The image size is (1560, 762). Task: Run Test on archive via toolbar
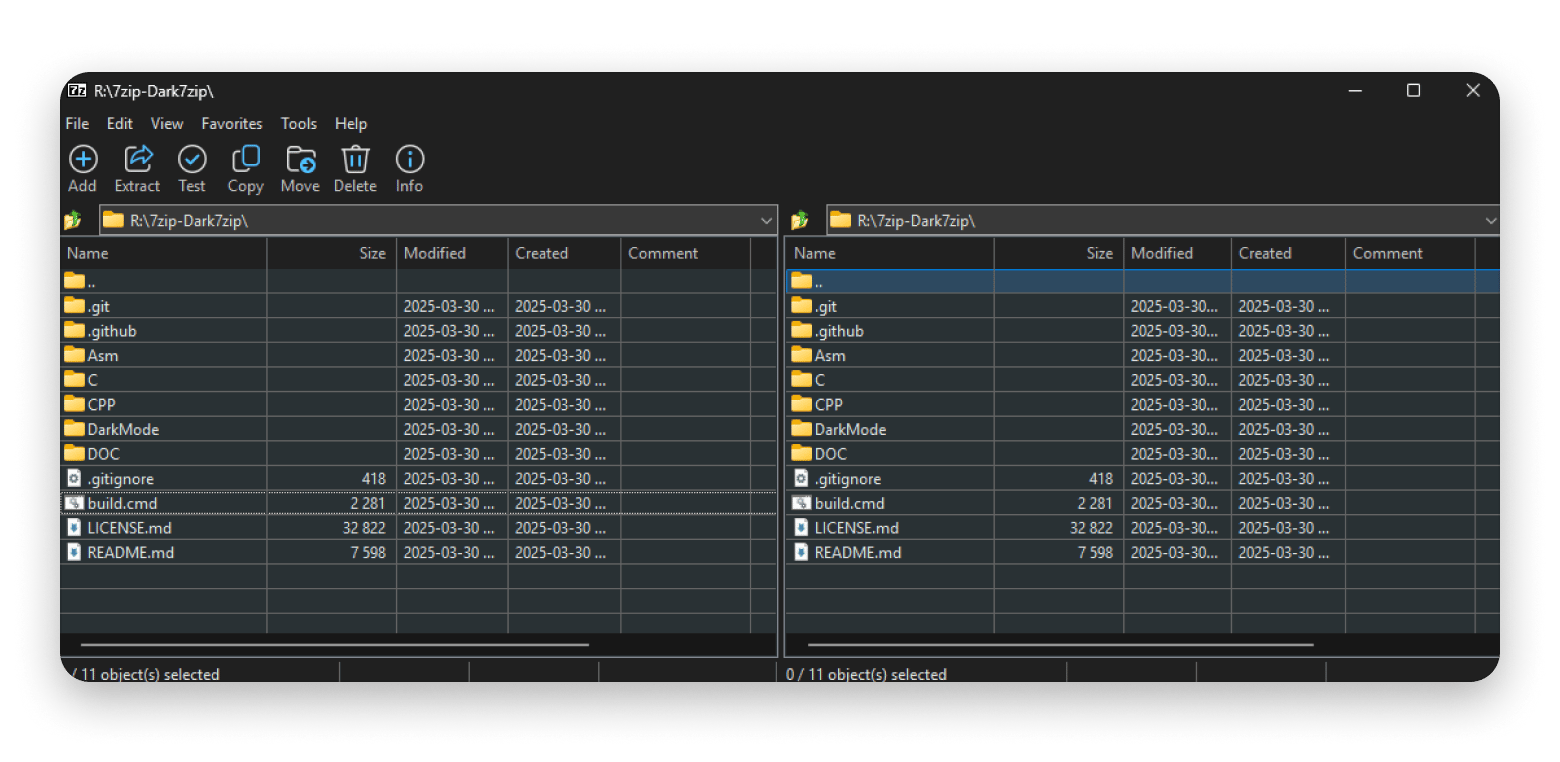pos(191,160)
